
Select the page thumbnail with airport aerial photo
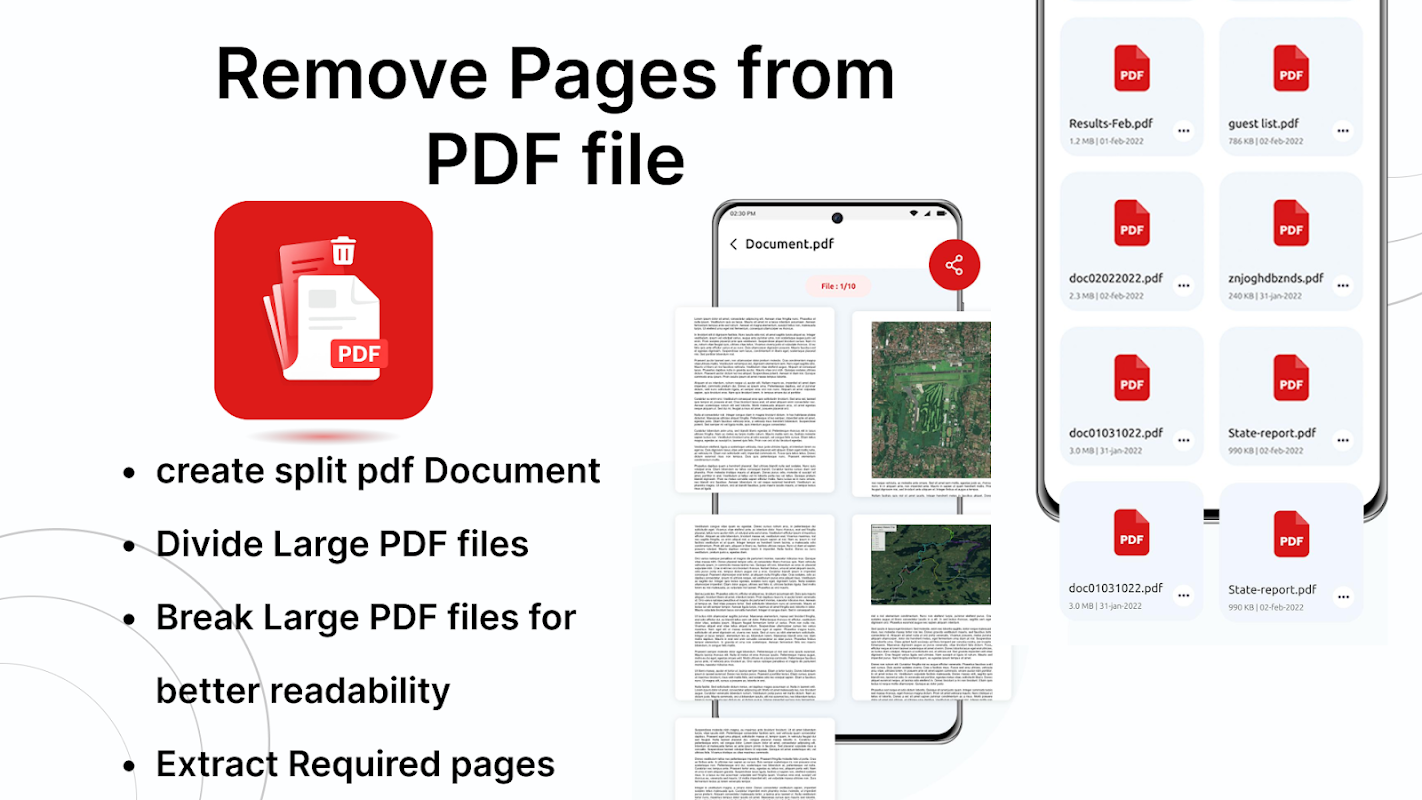(x=923, y=402)
